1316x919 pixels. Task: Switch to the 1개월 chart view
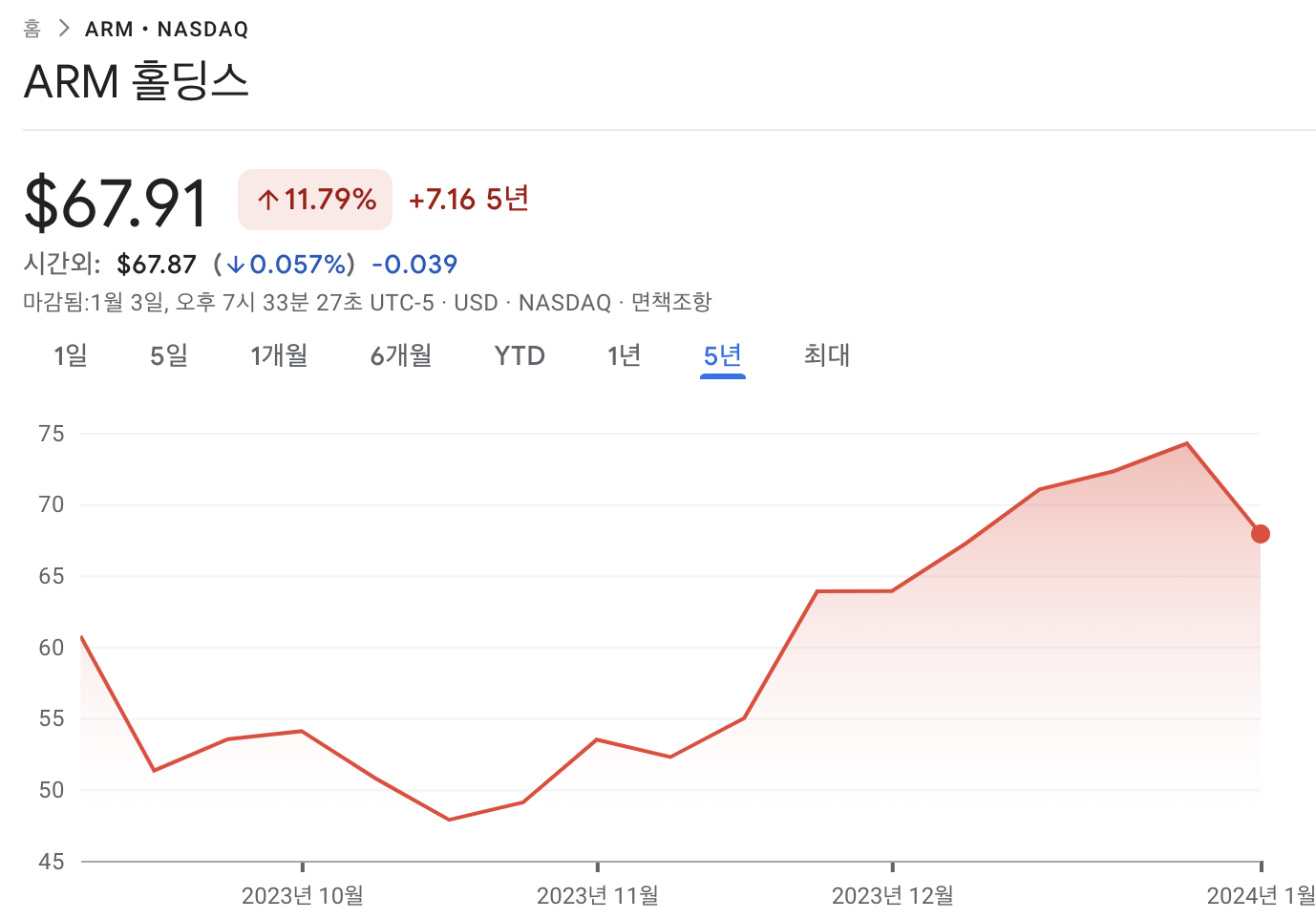tap(279, 354)
